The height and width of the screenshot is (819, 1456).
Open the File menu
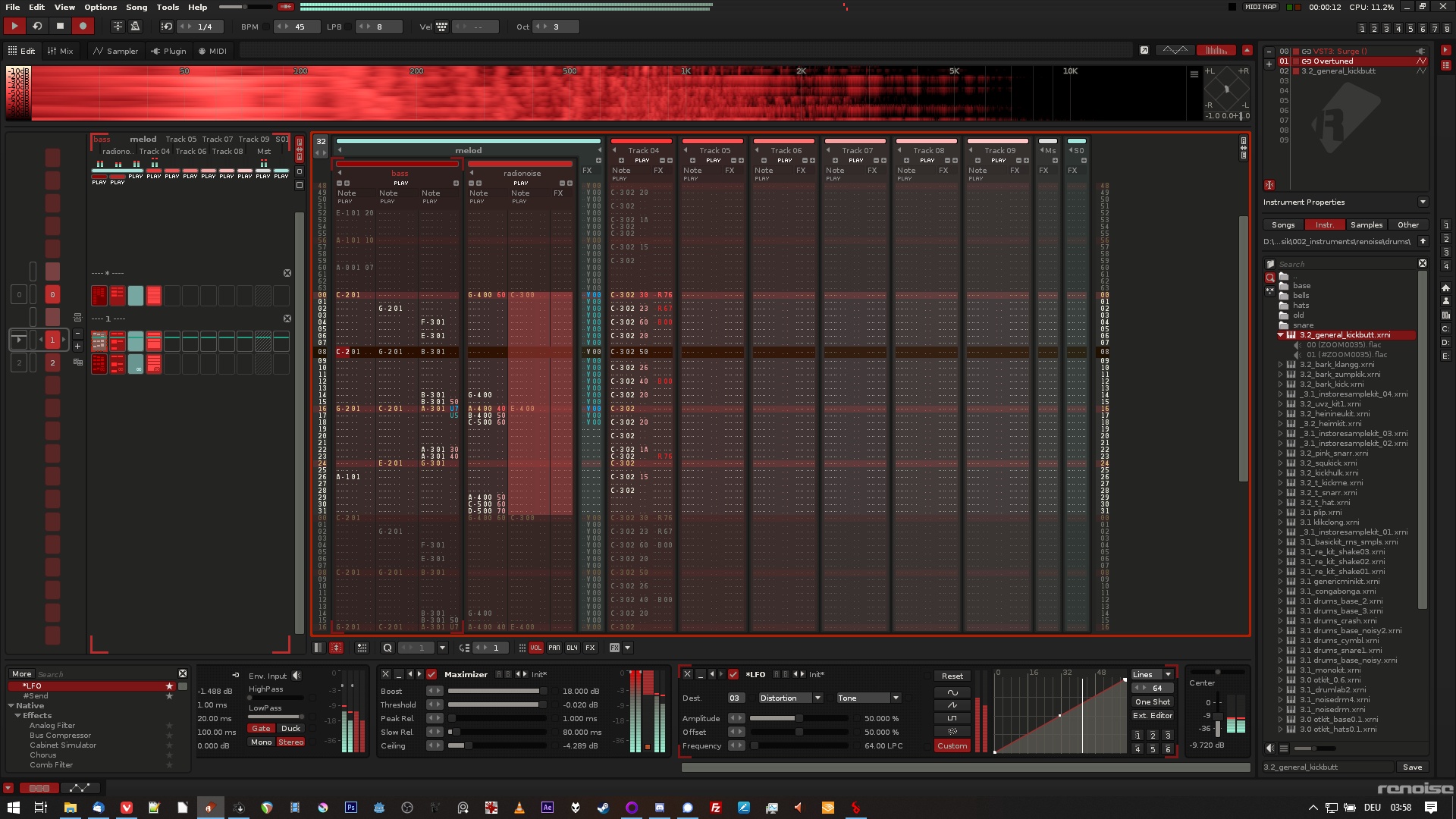pyautogui.click(x=13, y=7)
